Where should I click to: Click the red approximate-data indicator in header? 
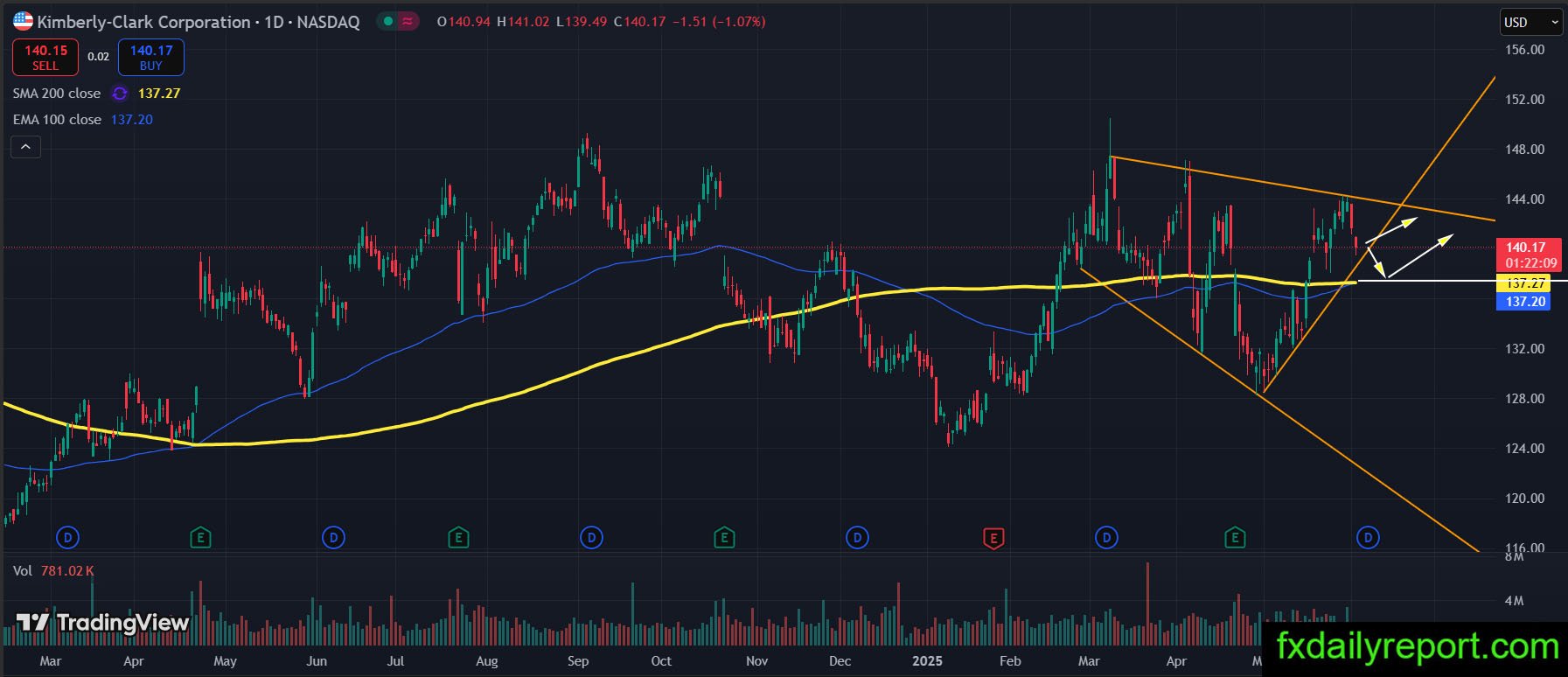point(408,22)
